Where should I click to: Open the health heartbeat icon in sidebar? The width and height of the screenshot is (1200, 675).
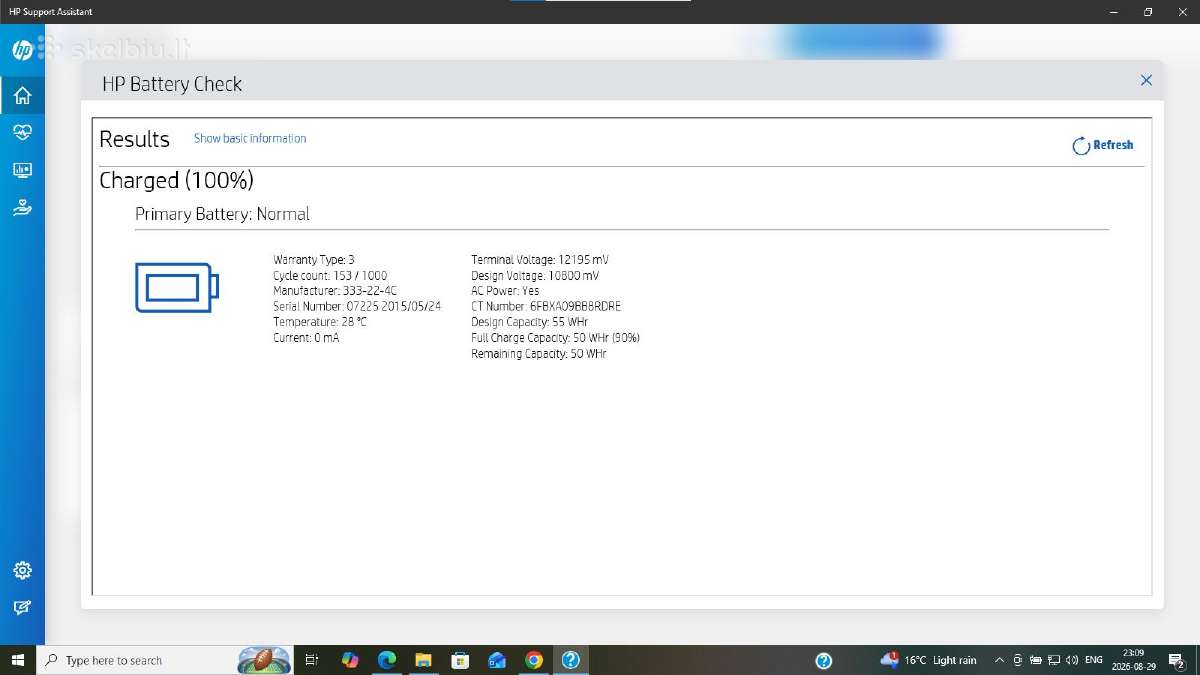coord(22,132)
